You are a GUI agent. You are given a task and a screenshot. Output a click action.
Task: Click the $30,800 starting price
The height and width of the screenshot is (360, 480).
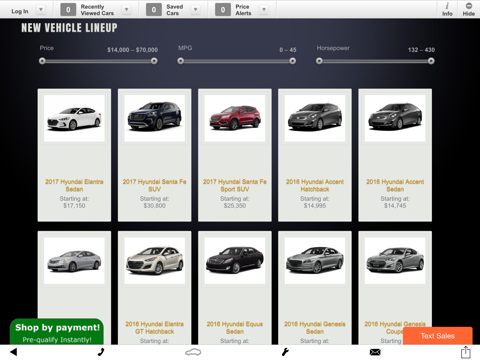point(154,206)
